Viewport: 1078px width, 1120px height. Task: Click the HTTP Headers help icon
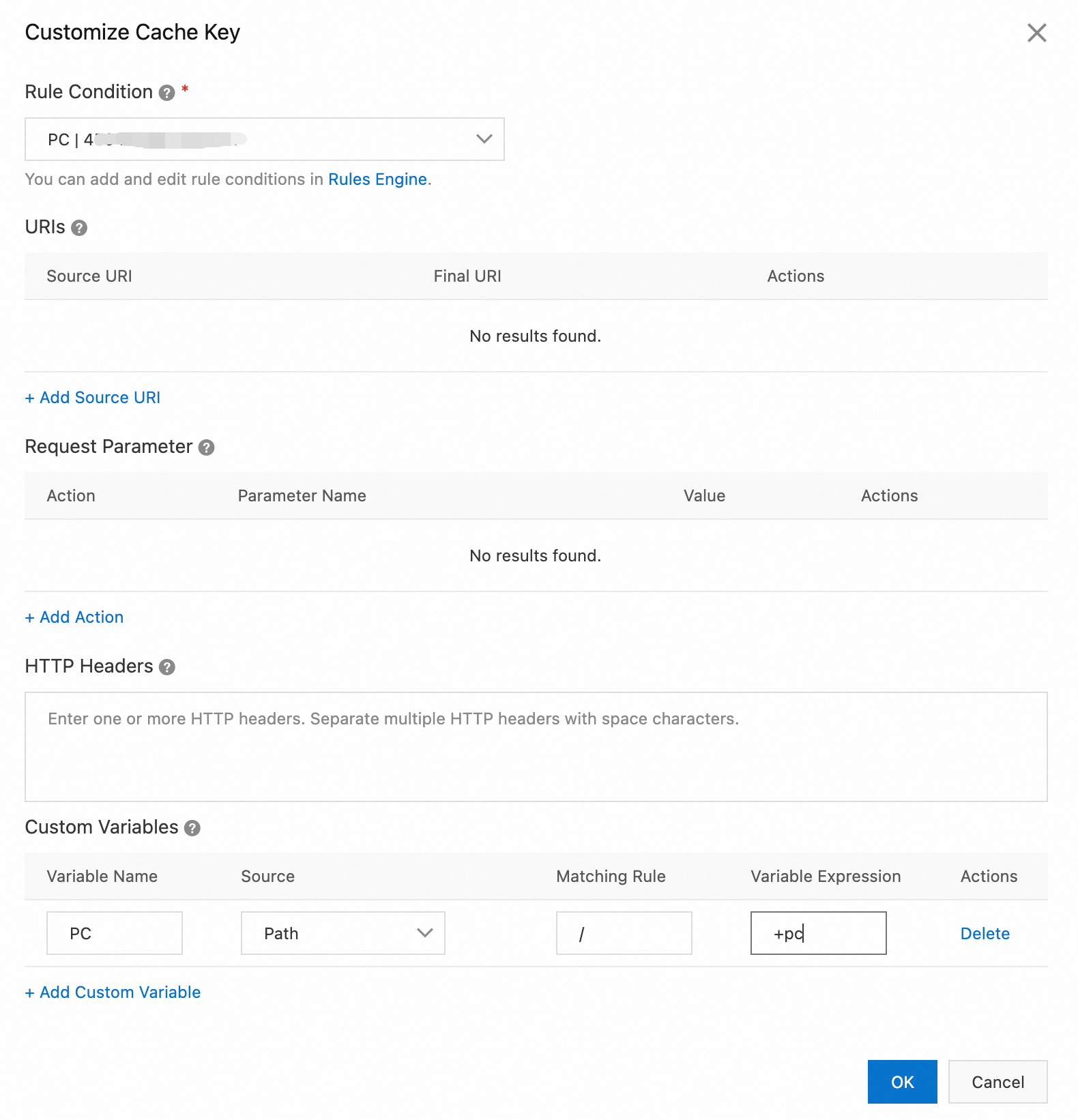pos(167,667)
